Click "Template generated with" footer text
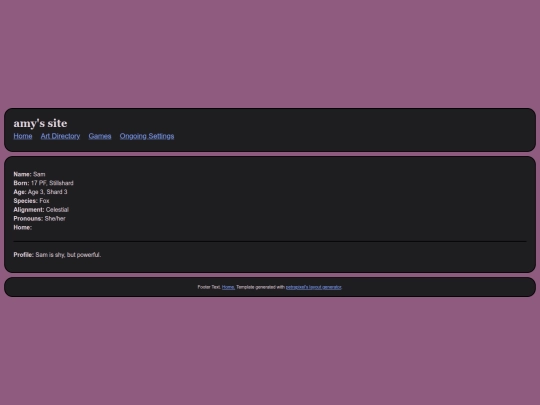Viewport: 540px width, 405px height. pos(260,287)
